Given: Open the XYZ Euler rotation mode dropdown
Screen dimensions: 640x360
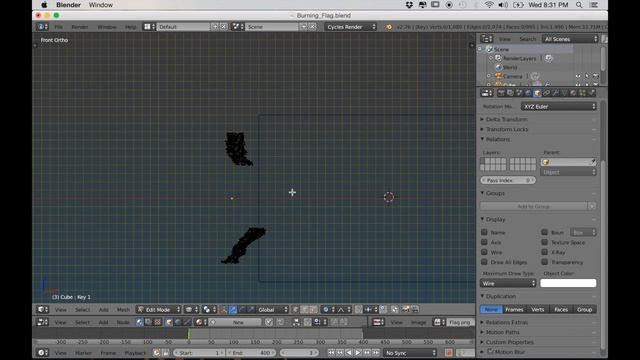Looking at the screenshot, I should coord(558,107).
